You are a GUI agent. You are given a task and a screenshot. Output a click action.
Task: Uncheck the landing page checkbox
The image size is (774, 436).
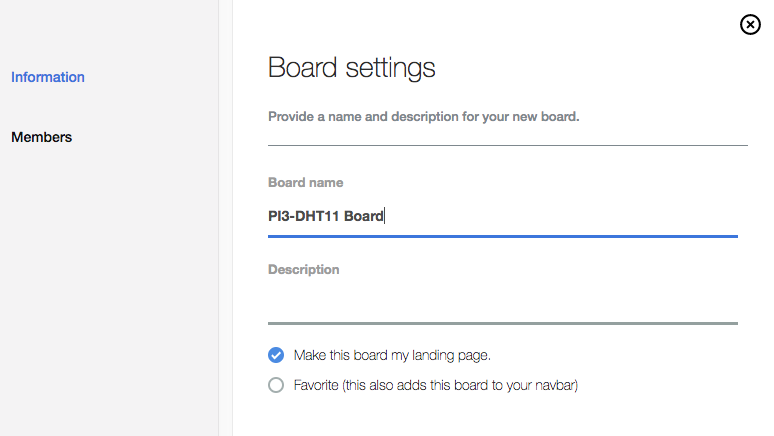tap(276, 355)
